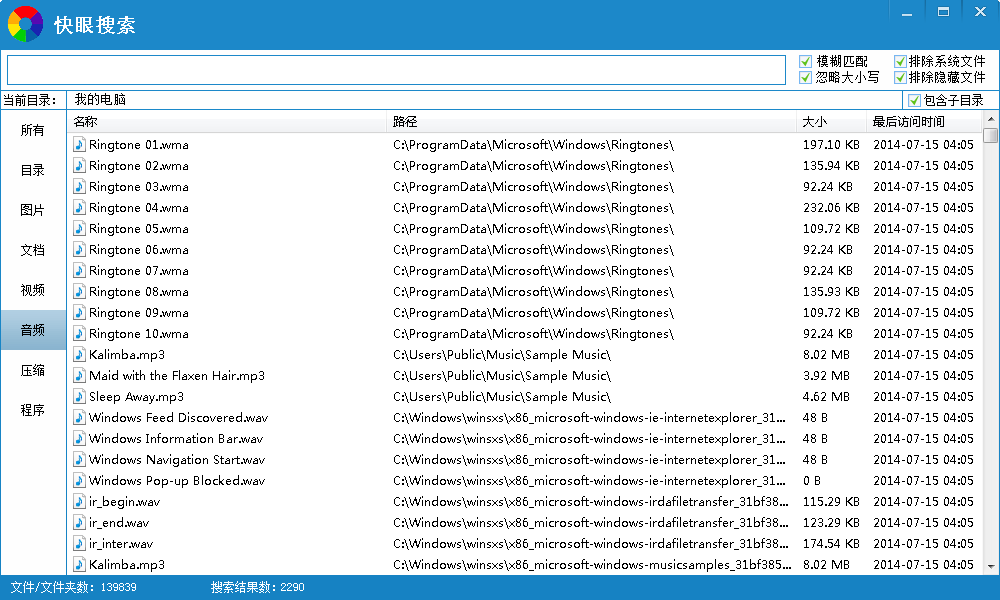Click audio file icon for Ringtone 01.wma
Image resolution: width=1000 pixels, height=600 pixels.
click(x=79, y=144)
